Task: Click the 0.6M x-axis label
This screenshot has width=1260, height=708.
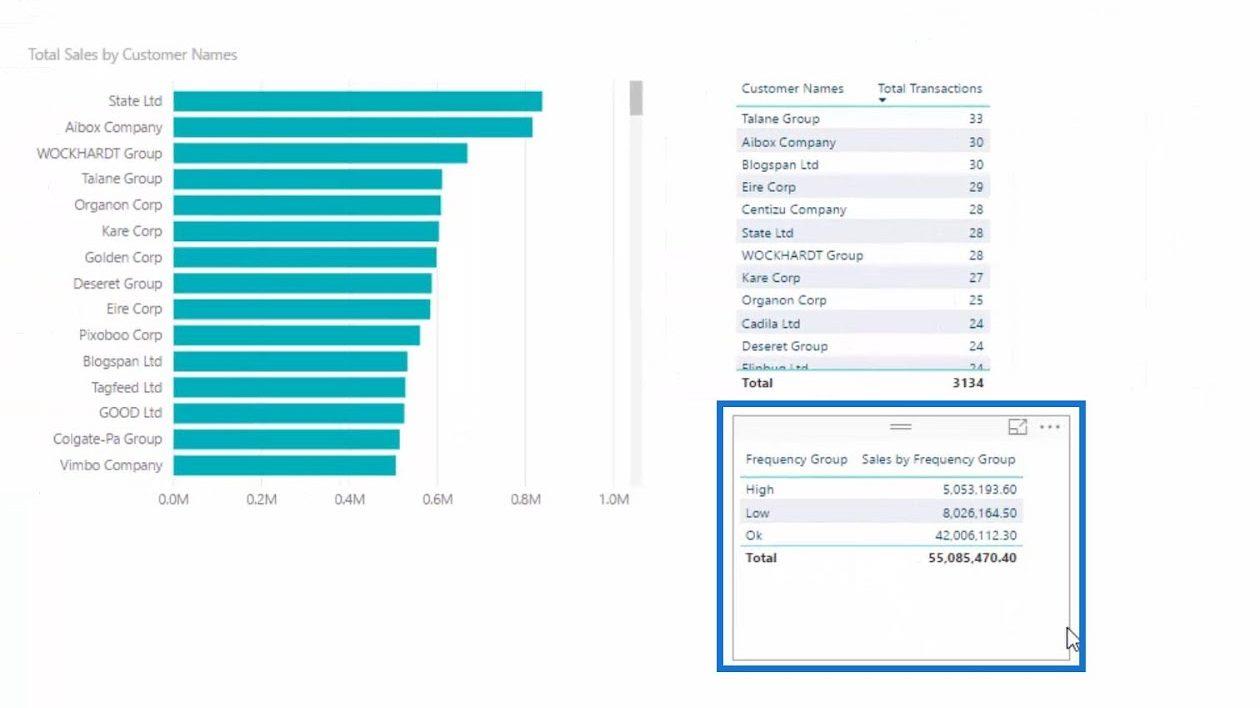Action: pyautogui.click(x=437, y=498)
